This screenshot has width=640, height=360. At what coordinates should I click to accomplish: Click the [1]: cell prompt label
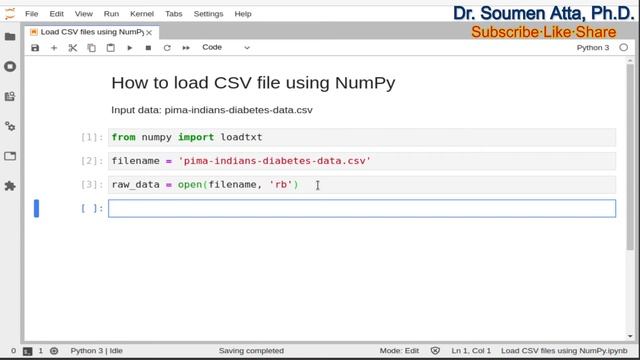pyautogui.click(x=92, y=137)
